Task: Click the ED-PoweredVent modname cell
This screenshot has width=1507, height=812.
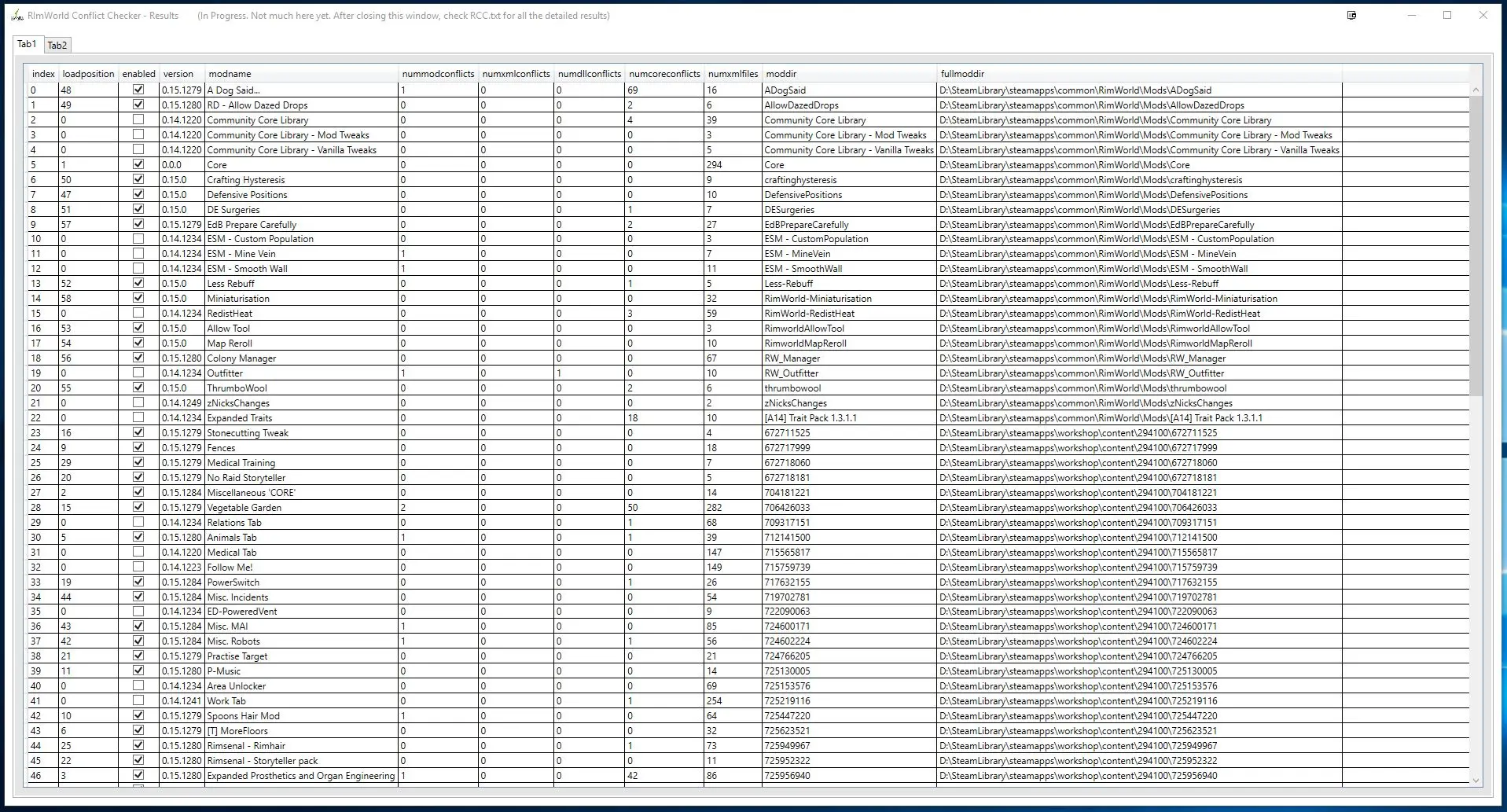Action: pyautogui.click(x=302, y=611)
